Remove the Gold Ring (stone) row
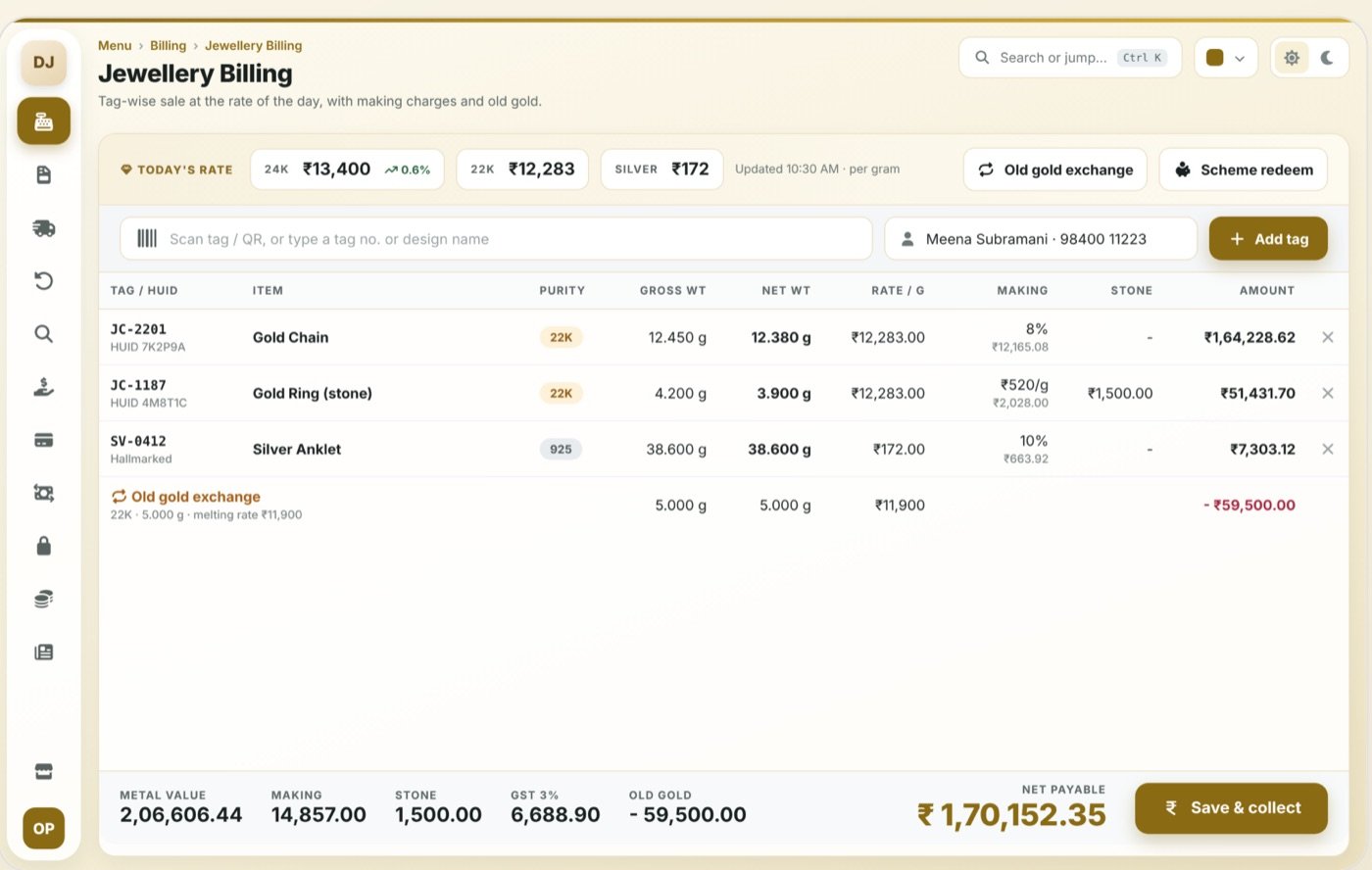Viewport: 1372px width, 870px height. point(1328,393)
